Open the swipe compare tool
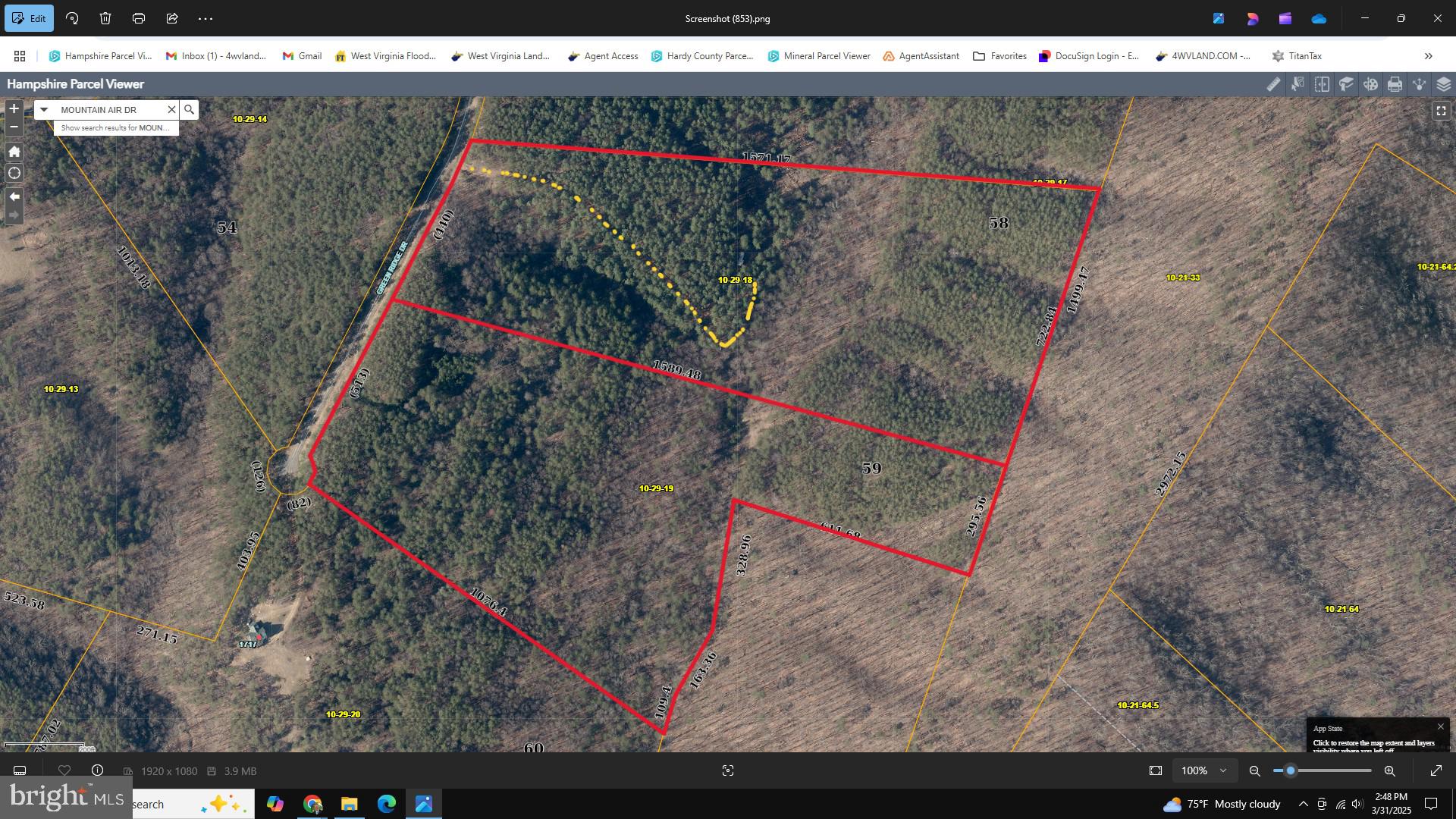Image resolution: width=1456 pixels, height=819 pixels. click(1322, 84)
